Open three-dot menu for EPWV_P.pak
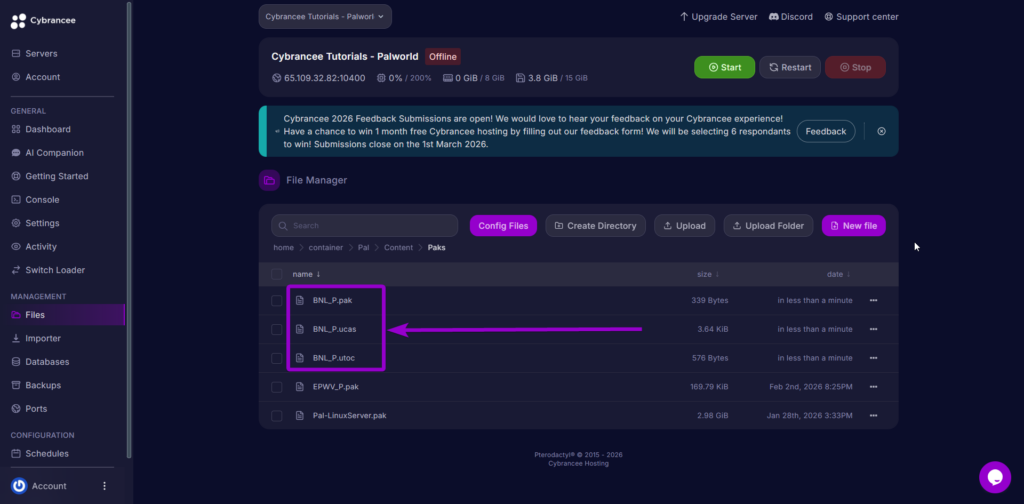1024x504 pixels. [873, 386]
